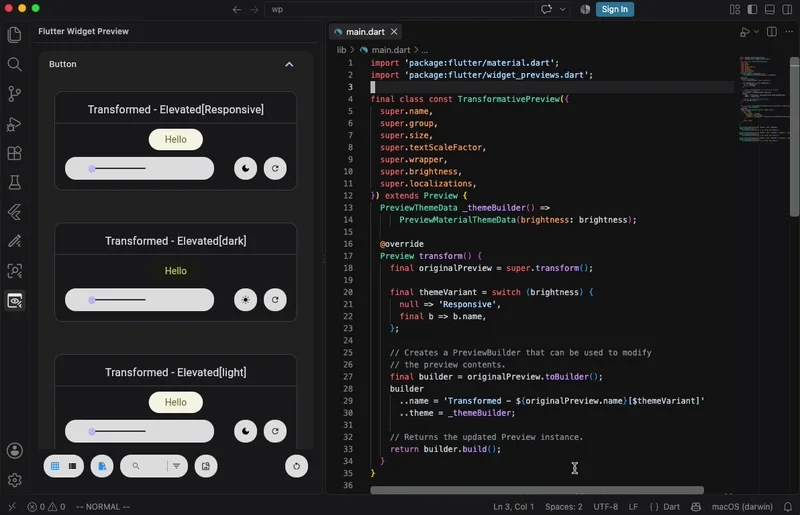Open the Flutter Widget Preview sidebar icon
Viewport: 800px width, 515px height.
[x=14, y=301]
